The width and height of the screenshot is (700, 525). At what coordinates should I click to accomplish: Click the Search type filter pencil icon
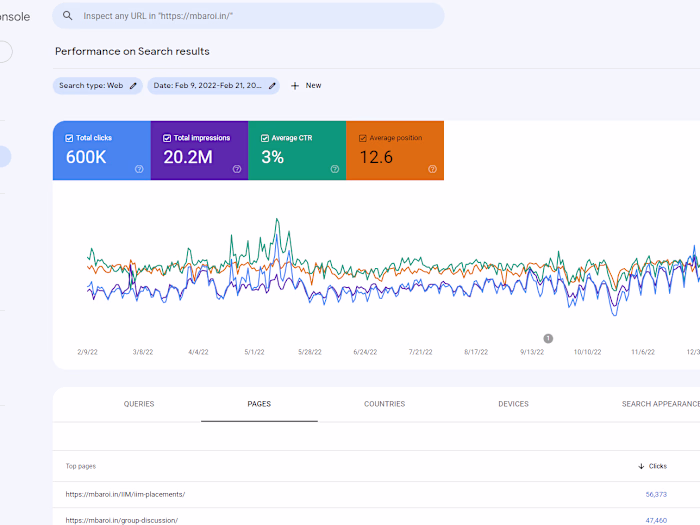click(x=134, y=86)
